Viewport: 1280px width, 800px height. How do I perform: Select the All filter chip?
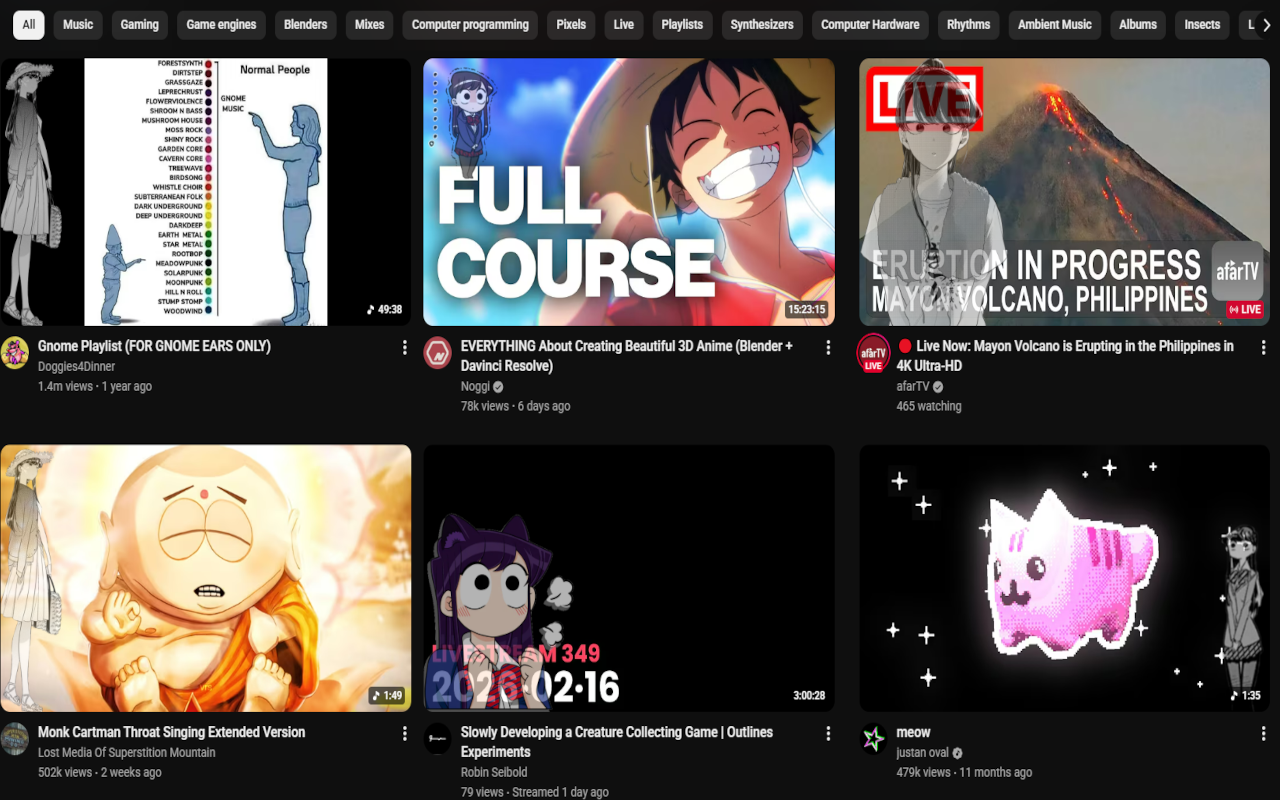click(x=29, y=25)
